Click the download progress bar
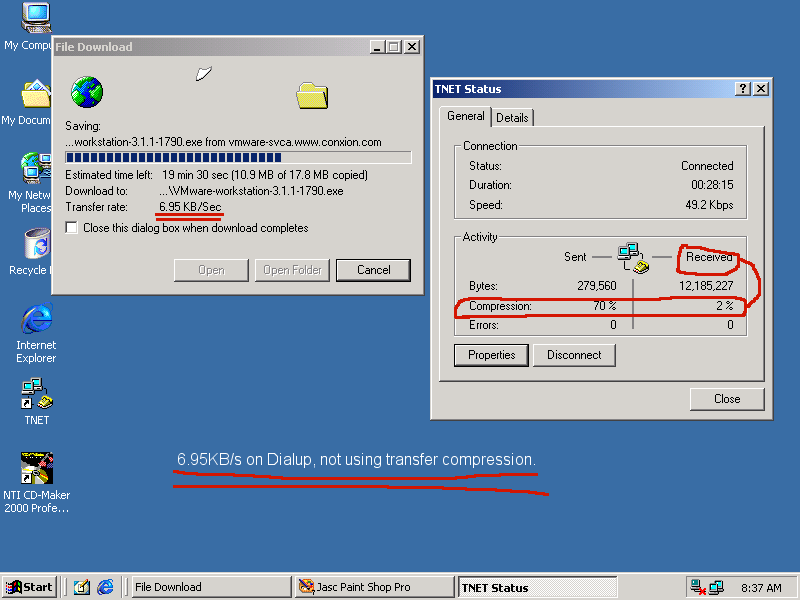800x600 pixels. pyautogui.click(x=238, y=157)
